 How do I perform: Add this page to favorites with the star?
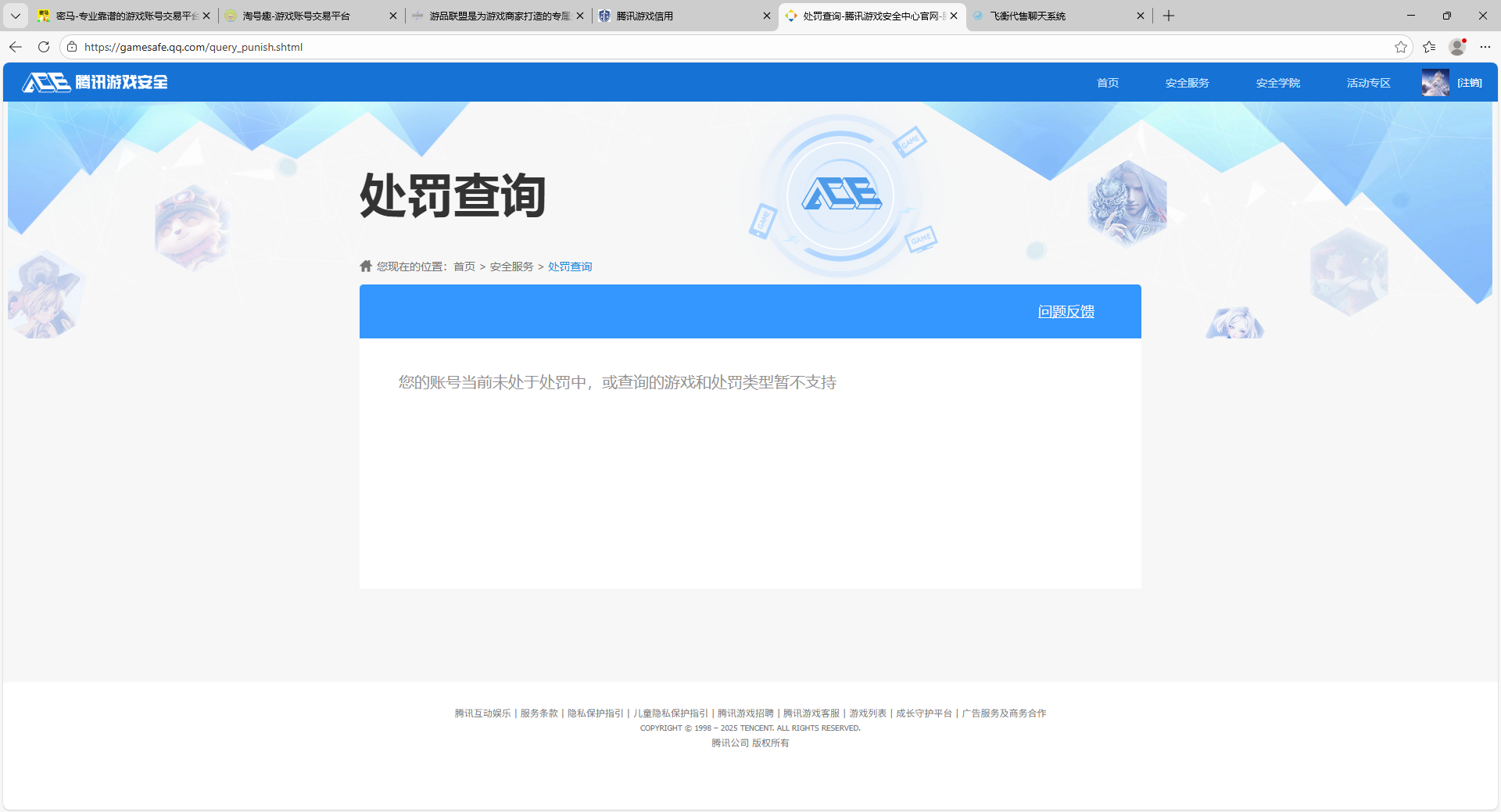[x=1400, y=47]
